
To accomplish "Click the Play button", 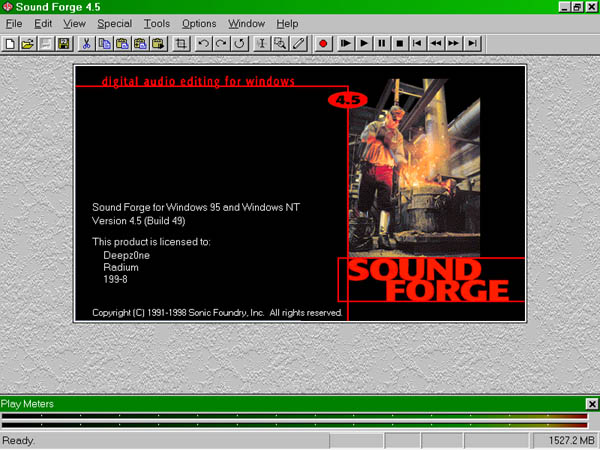I will click(x=364, y=44).
